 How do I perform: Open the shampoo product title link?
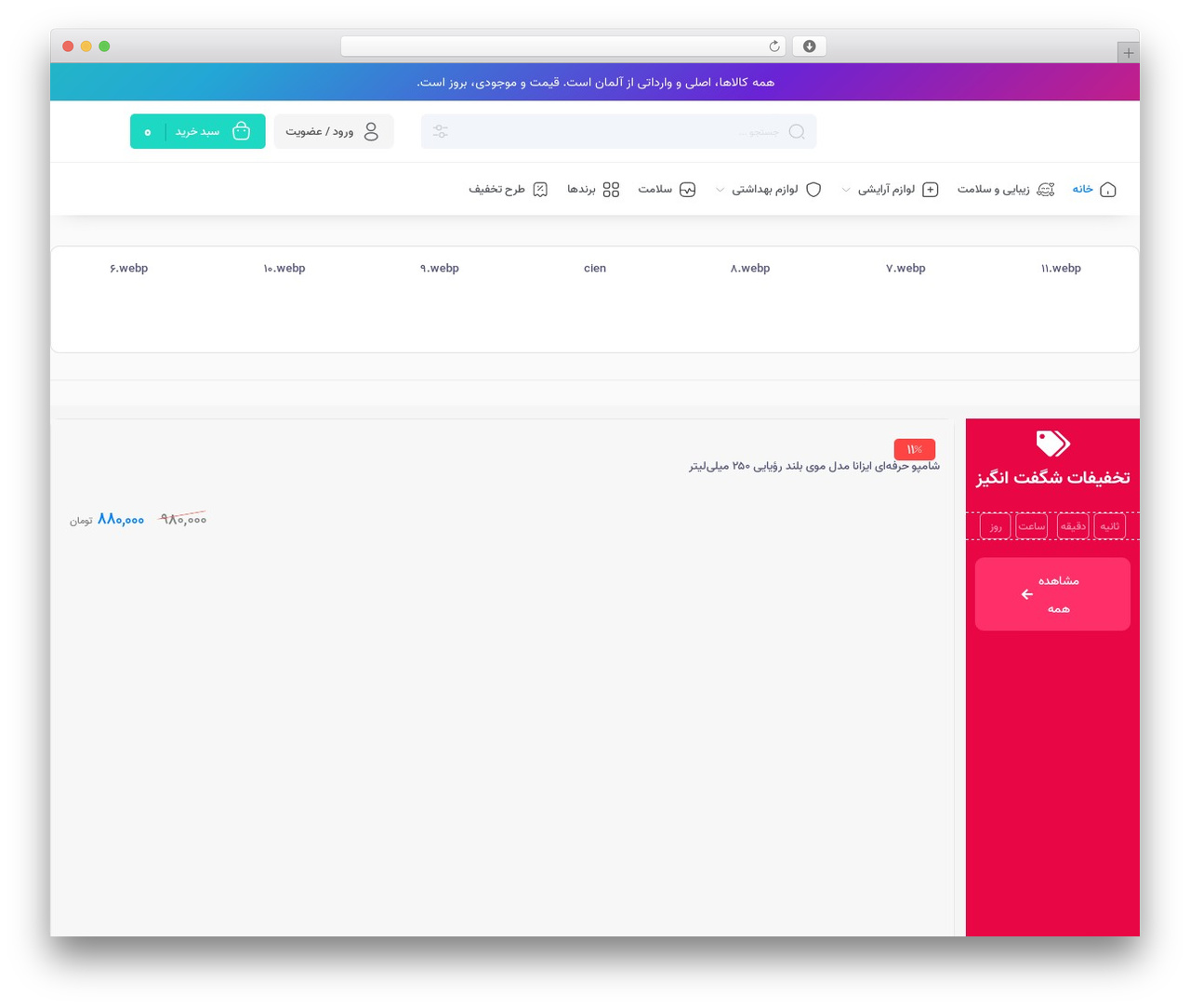tap(814, 466)
